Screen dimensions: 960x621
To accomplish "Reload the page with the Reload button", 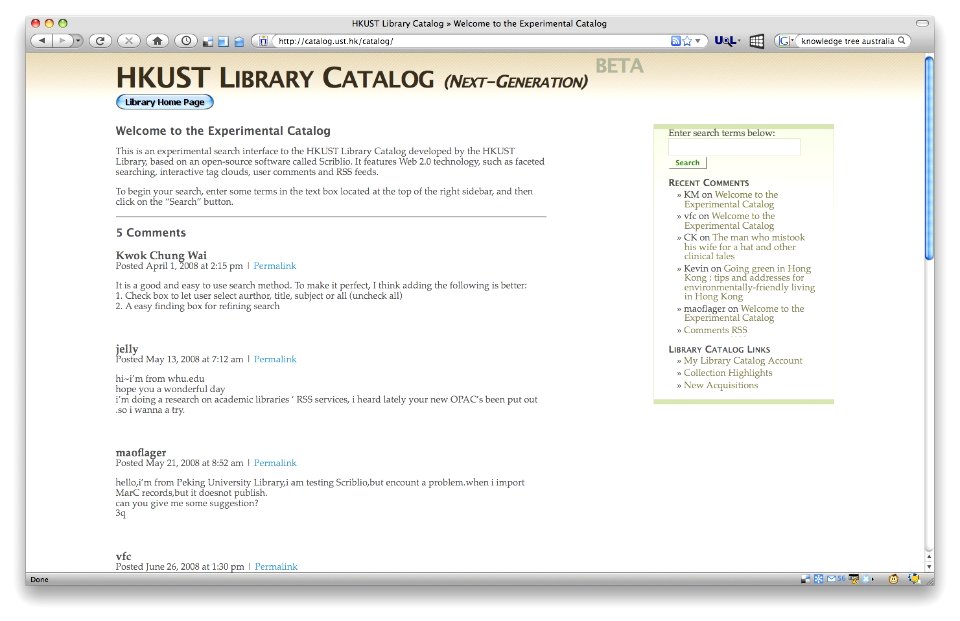I will [x=100, y=41].
